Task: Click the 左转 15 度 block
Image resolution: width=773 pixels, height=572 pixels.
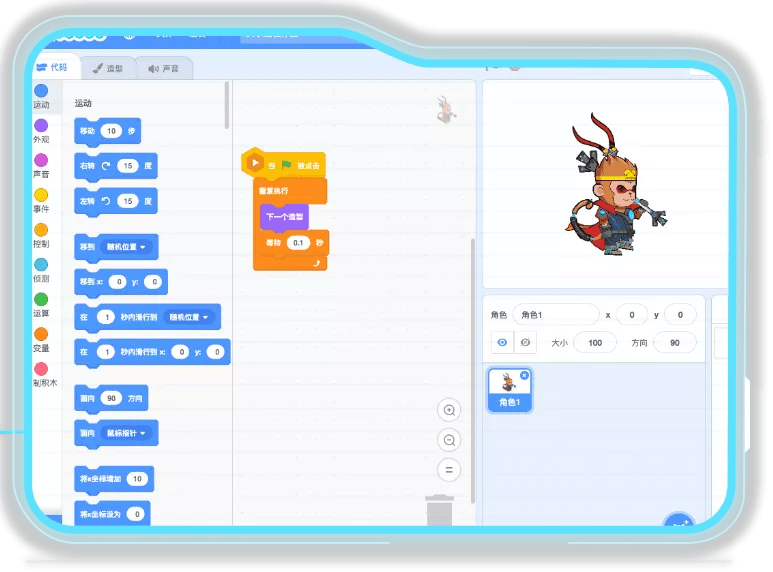Action: click(116, 201)
